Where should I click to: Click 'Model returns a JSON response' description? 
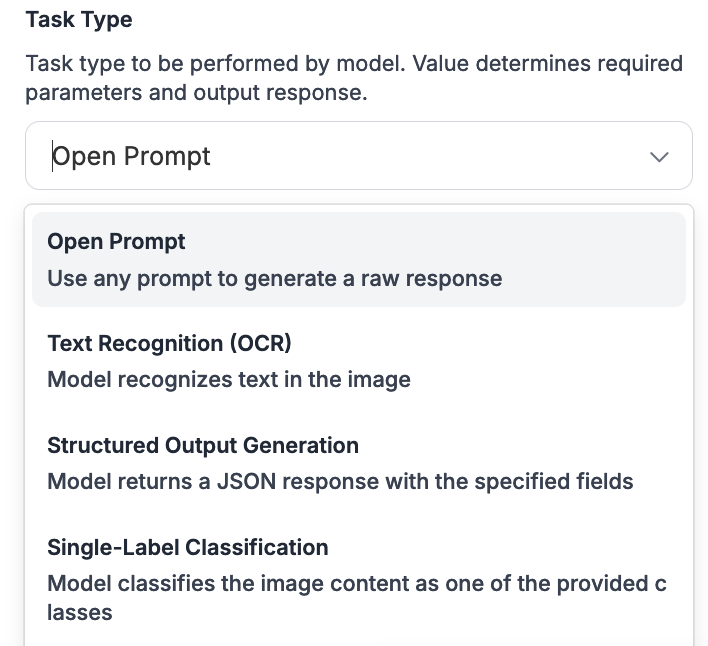click(x=340, y=482)
